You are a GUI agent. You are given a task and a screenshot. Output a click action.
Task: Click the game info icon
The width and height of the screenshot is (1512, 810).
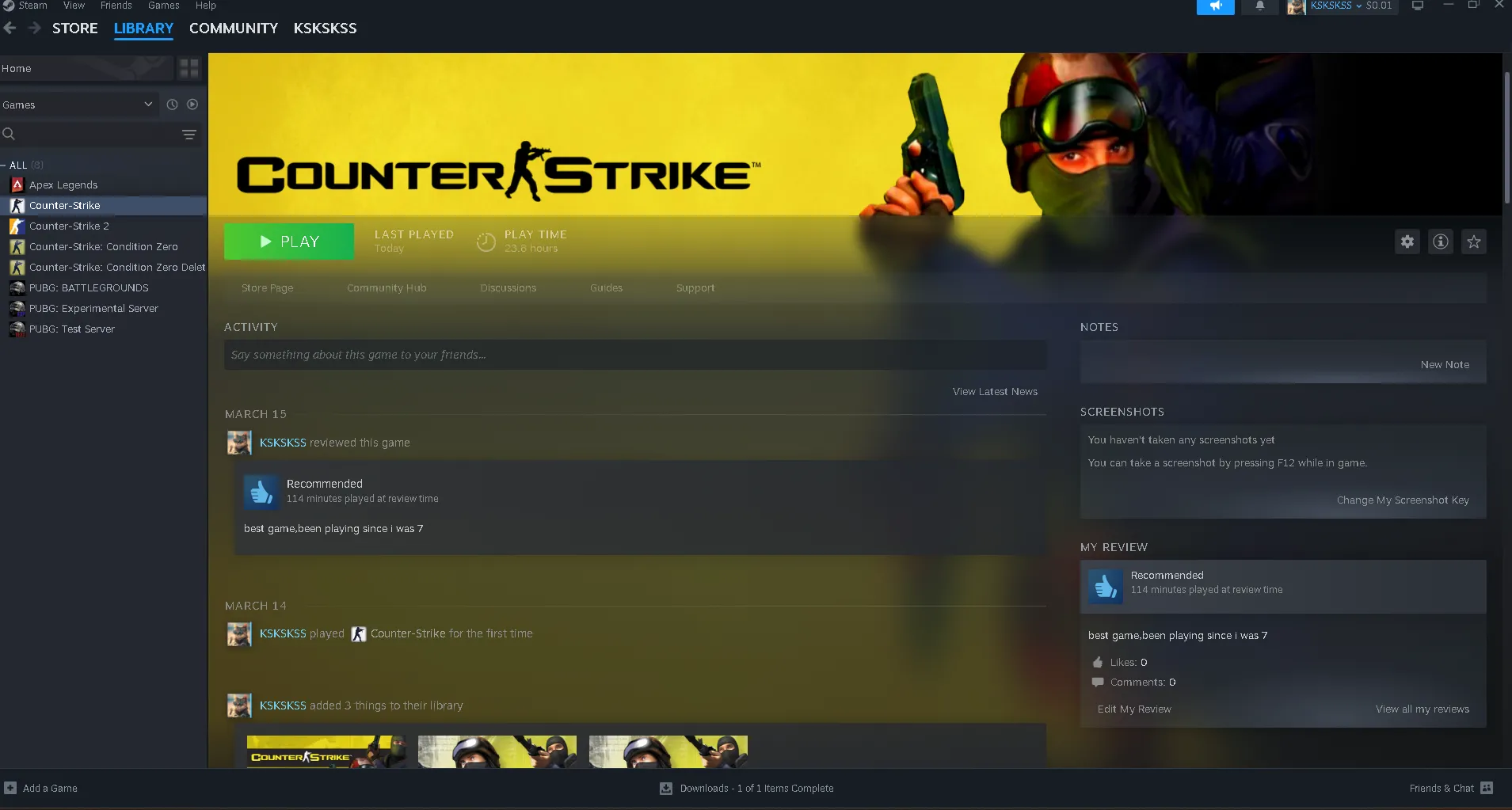click(x=1440, y=241)
